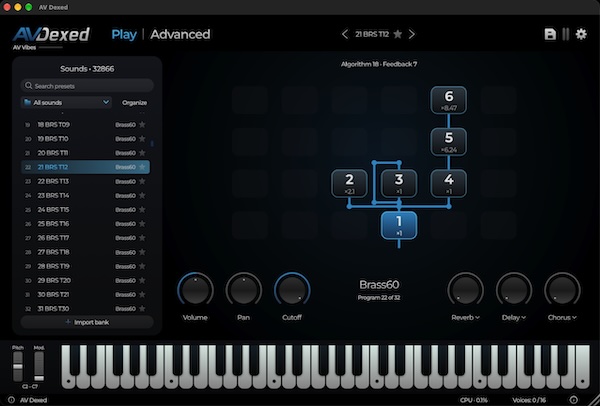Select operator 2 block
This screenshot has height=406, width=600.
(x=349, y=184)
